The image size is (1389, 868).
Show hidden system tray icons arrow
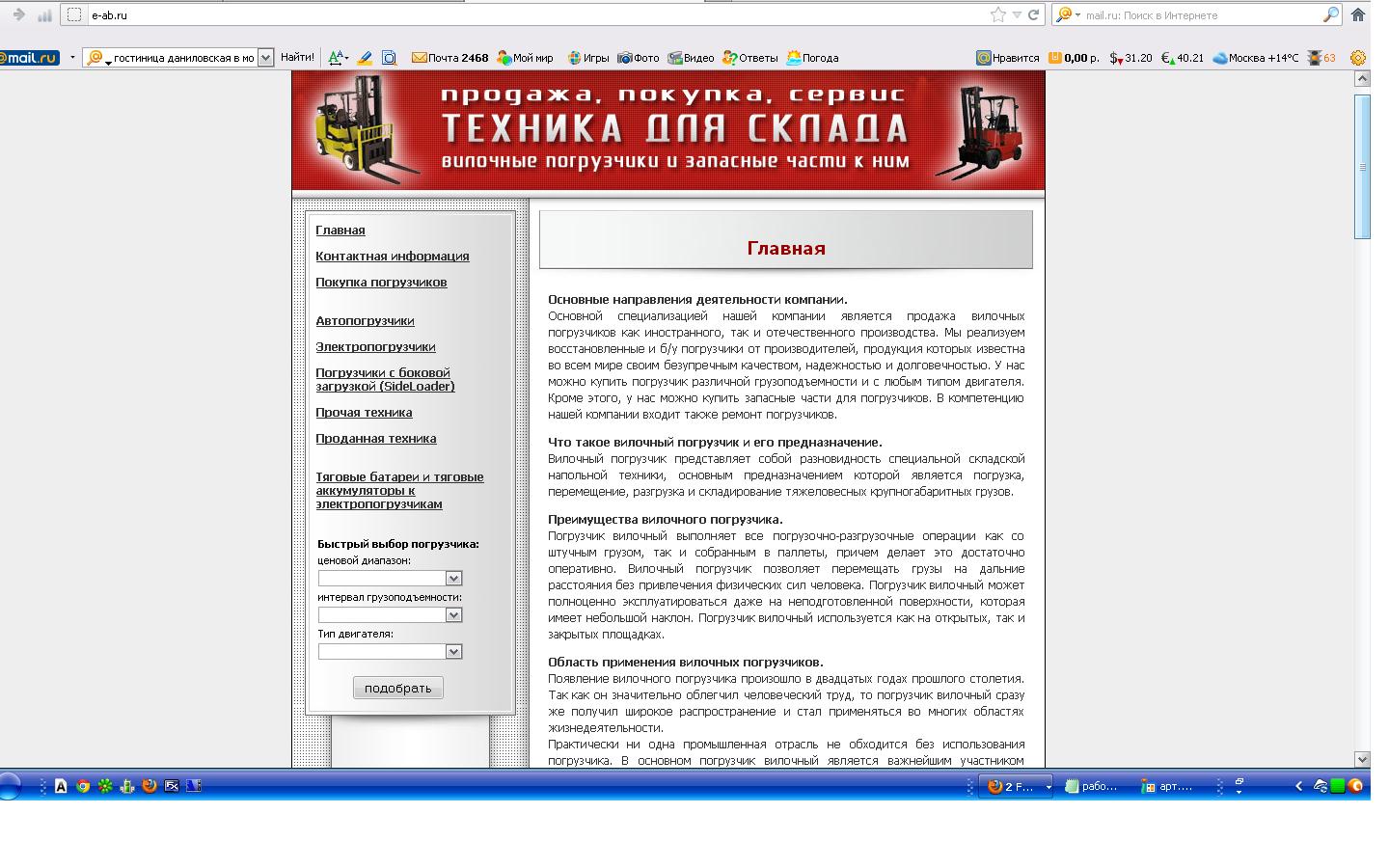tap(1298, 786)
